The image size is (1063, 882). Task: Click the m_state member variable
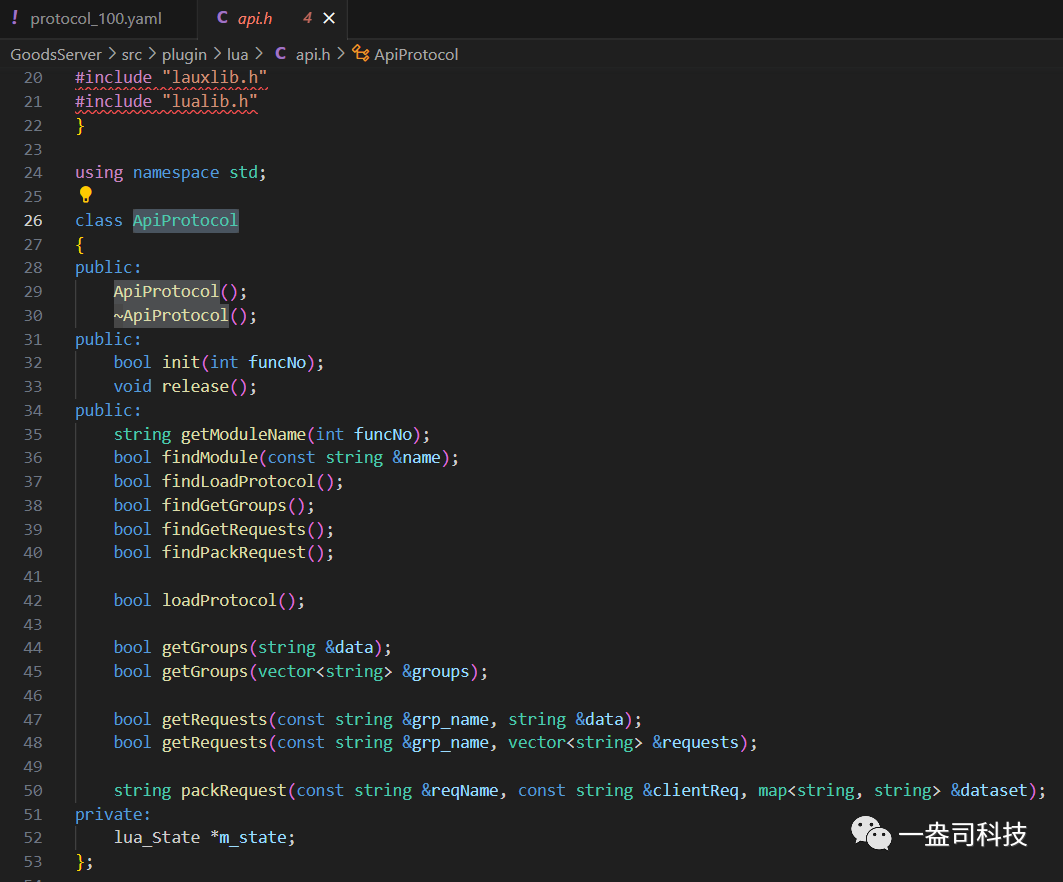click(252, 838)
